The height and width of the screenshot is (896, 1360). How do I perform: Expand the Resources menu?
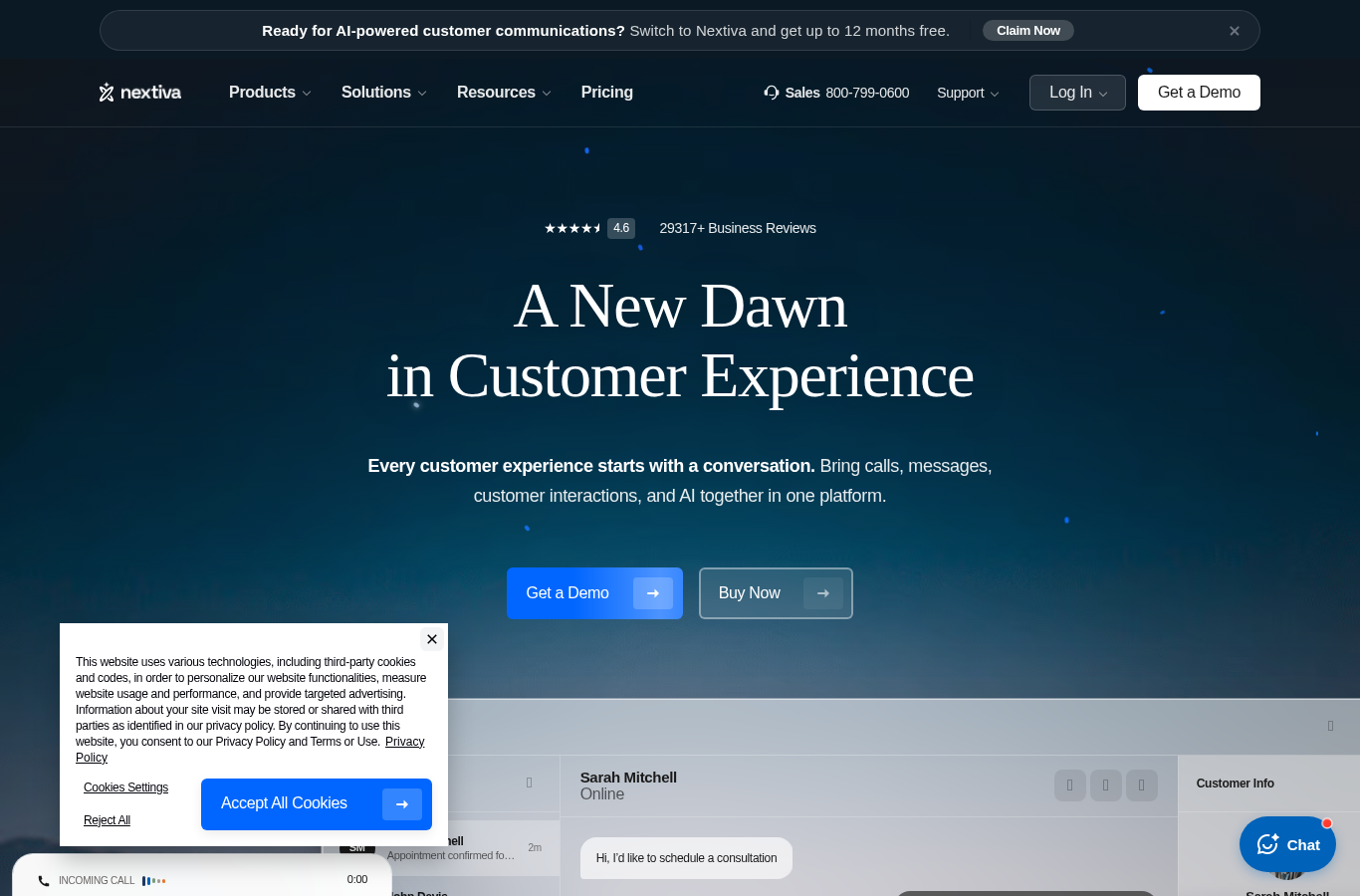pyautogui.click(x=504, y=93)
